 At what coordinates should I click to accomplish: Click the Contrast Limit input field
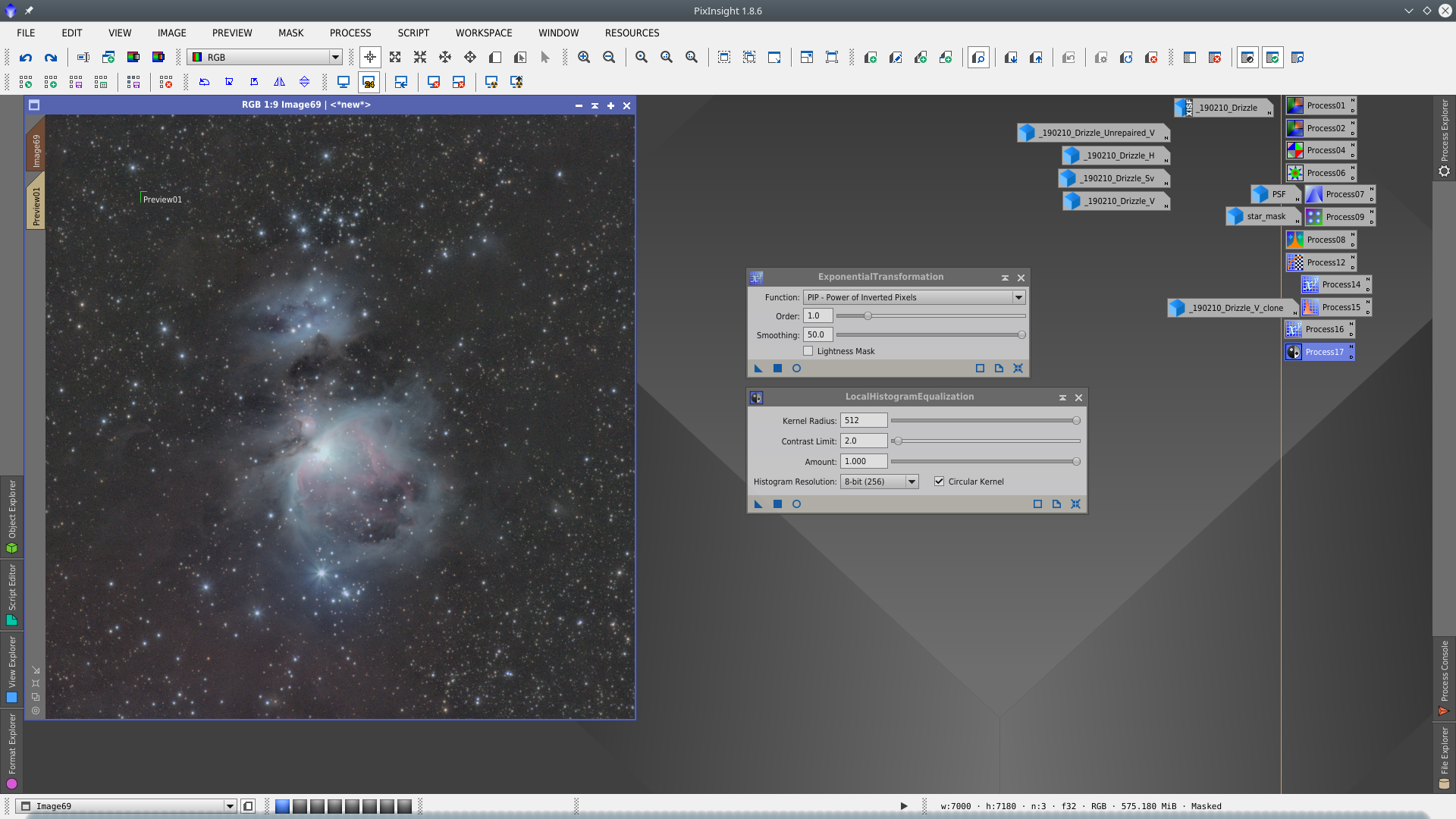863,441
